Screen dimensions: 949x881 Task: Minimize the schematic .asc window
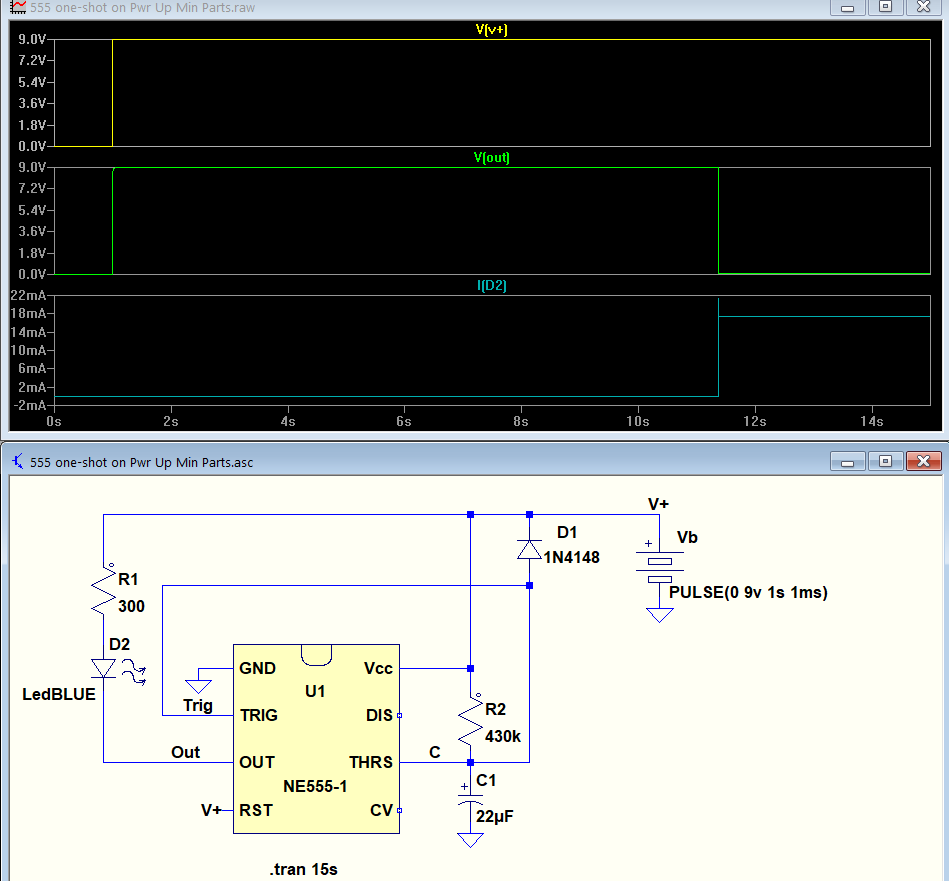pyautogui.click(x=847, y=462)
